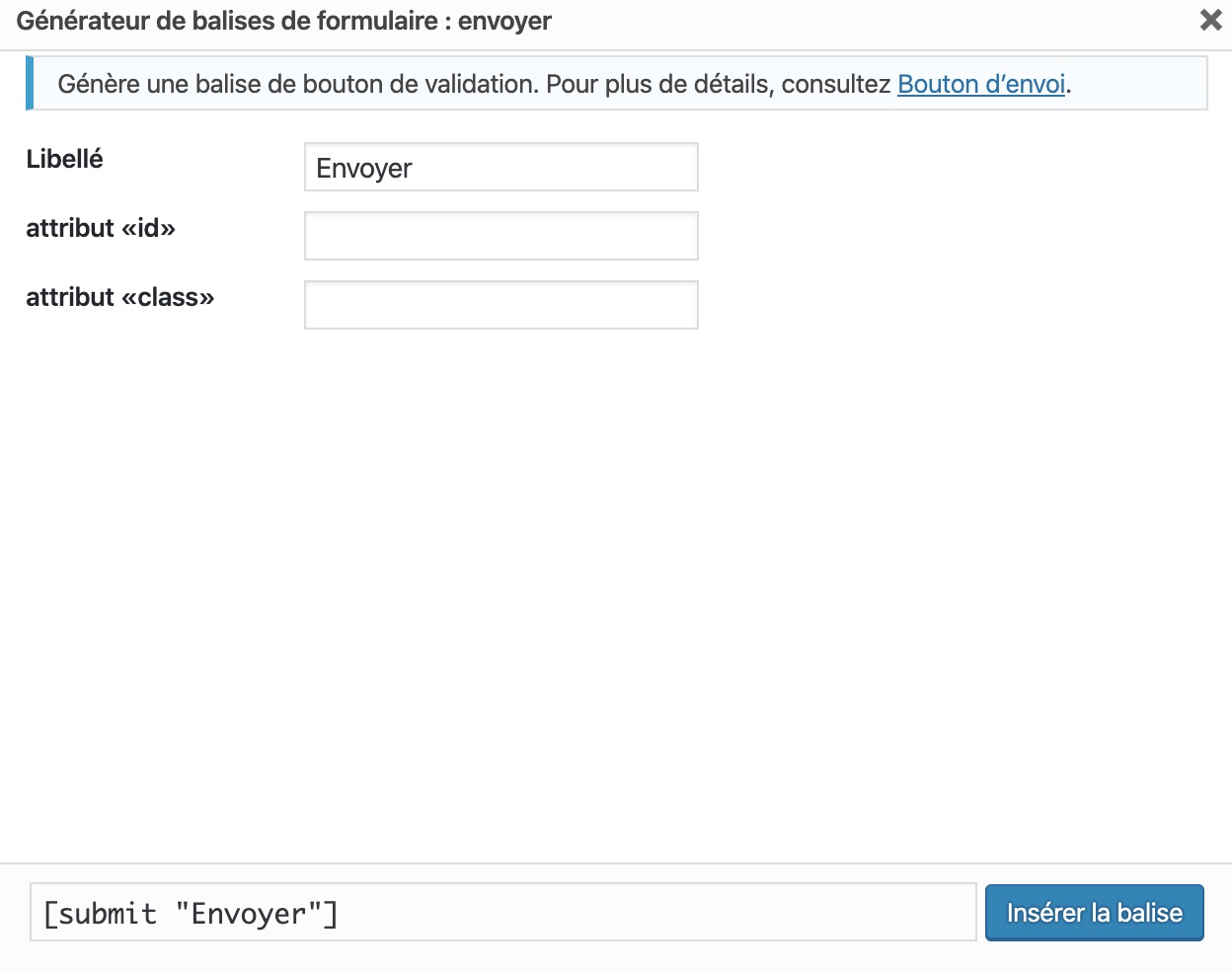Focus the empty class attribute field
Viewport: 1232px width, 971px height.
(500, 305)
